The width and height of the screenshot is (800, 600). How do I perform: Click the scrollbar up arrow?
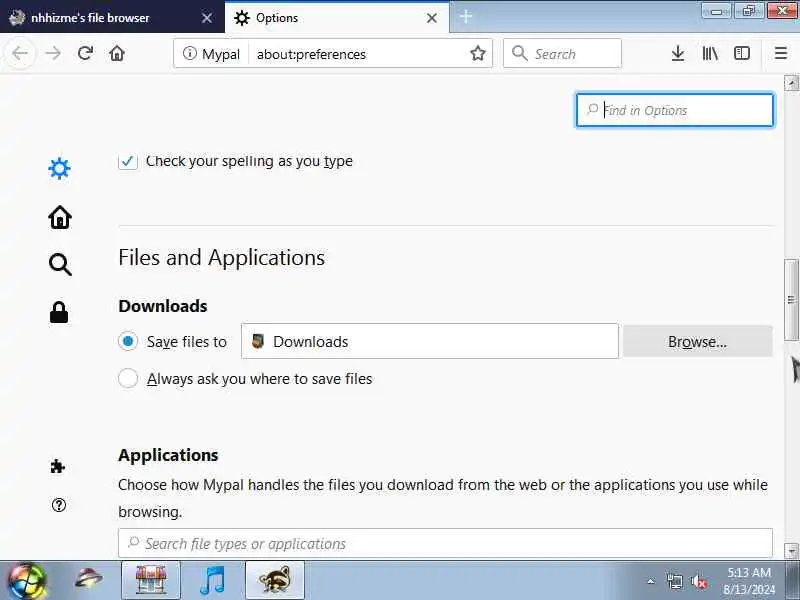791,83
